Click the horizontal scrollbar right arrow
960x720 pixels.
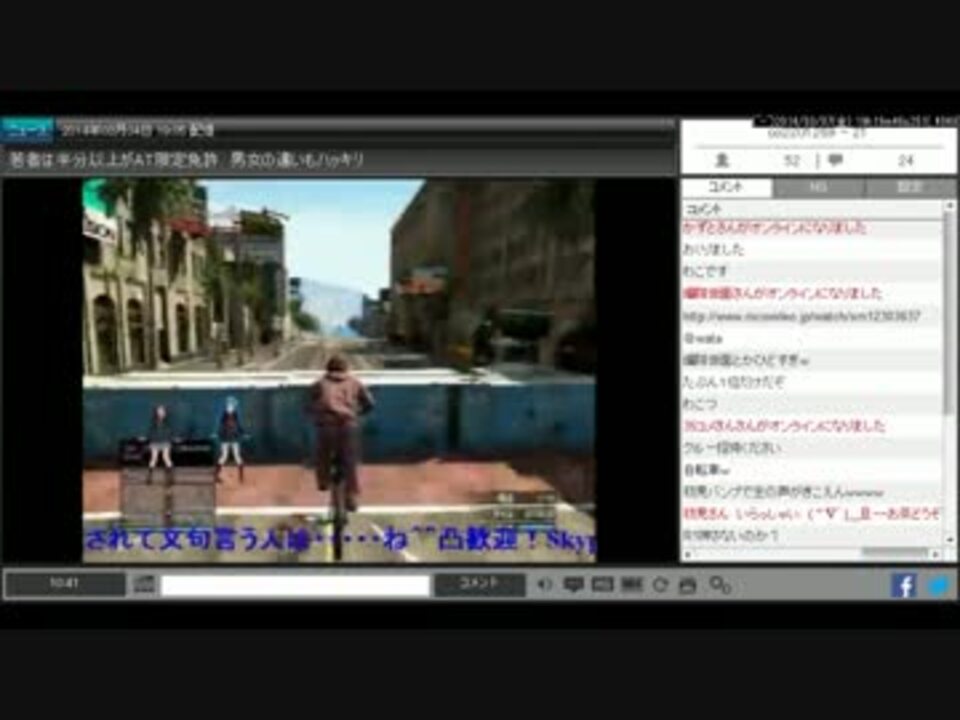point(936,553)
